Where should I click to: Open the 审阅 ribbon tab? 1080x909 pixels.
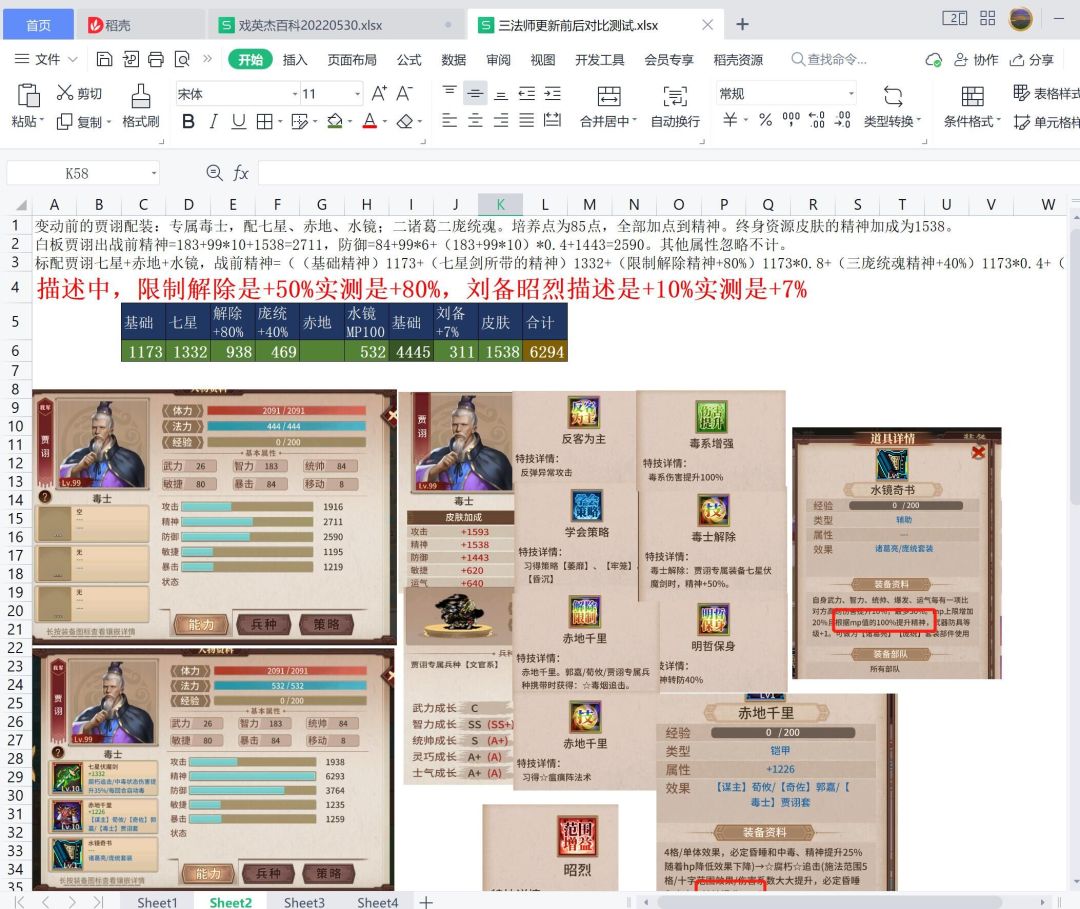pos(499,60)
